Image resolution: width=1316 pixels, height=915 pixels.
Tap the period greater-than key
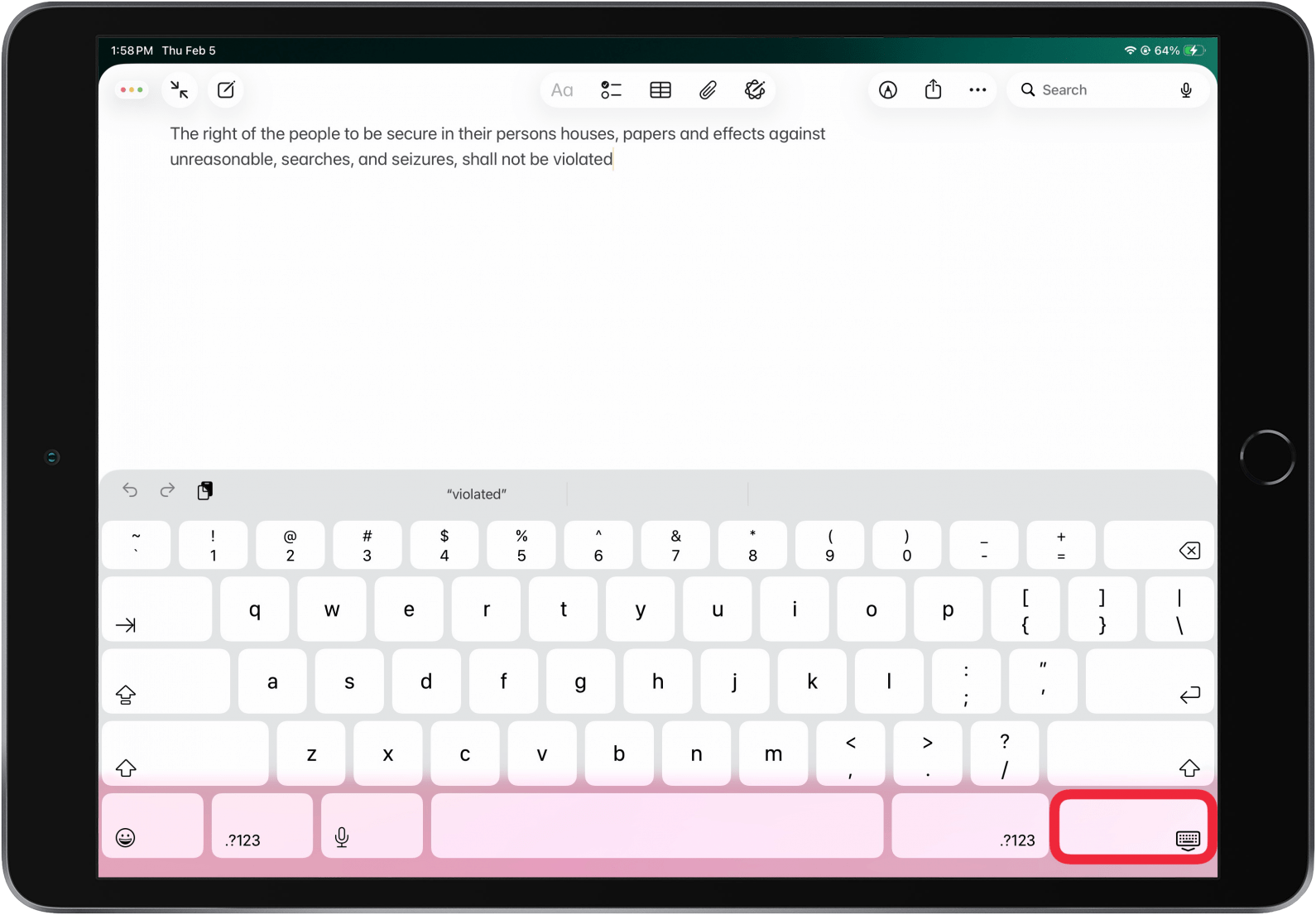pyautogui.click(x=928, y=754)
